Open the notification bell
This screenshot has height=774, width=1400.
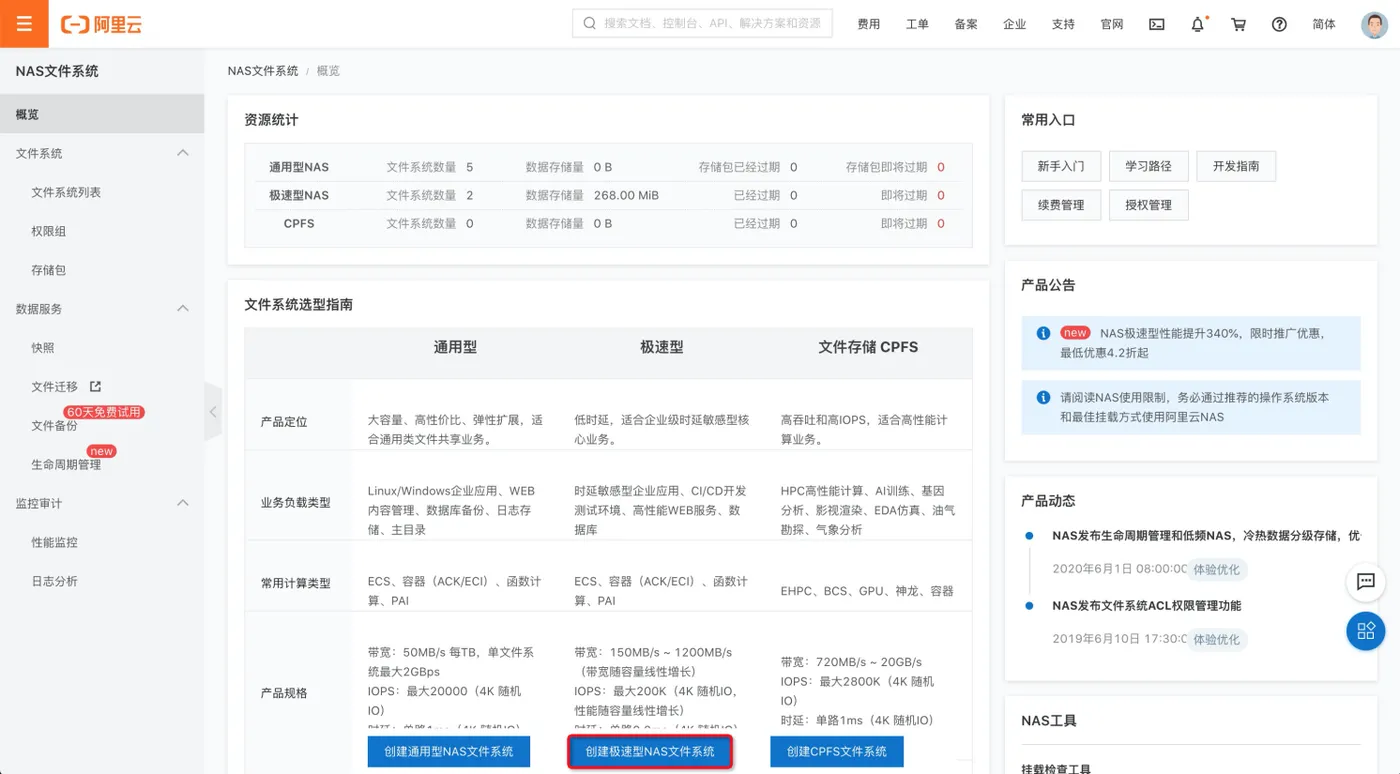click(x=1198, y=24)
